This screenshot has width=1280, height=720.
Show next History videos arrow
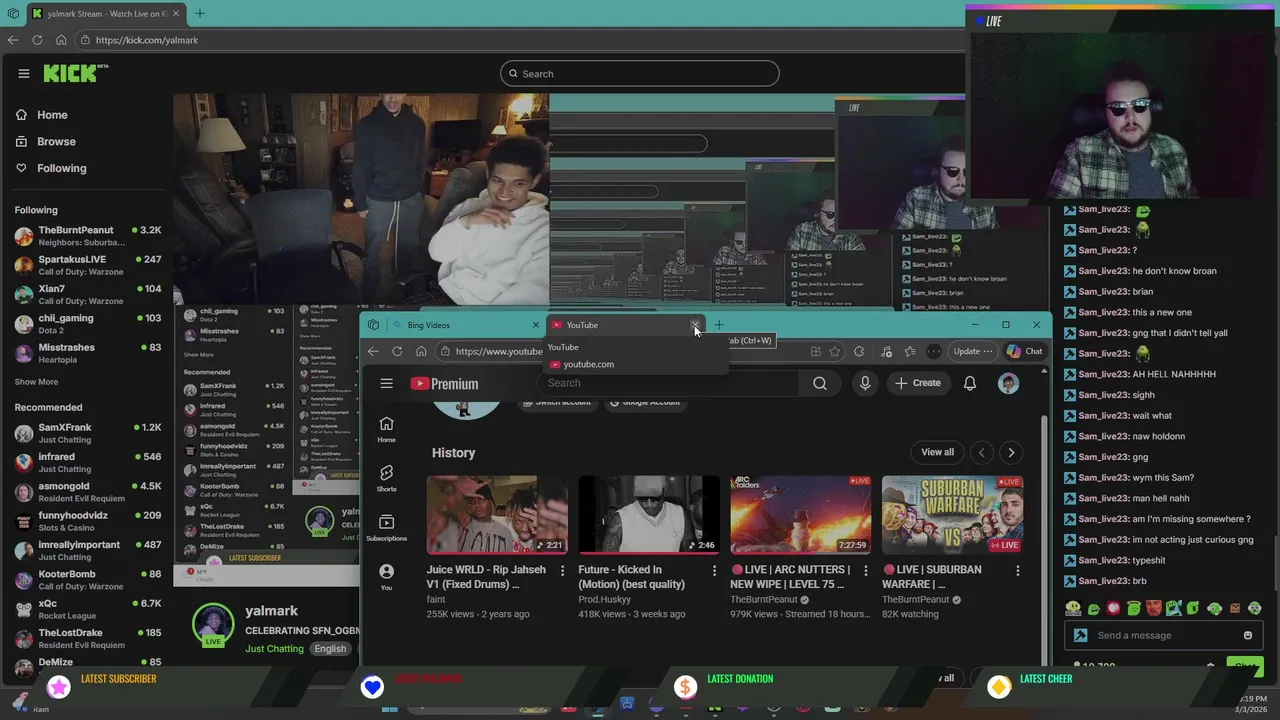(1011, 452)
